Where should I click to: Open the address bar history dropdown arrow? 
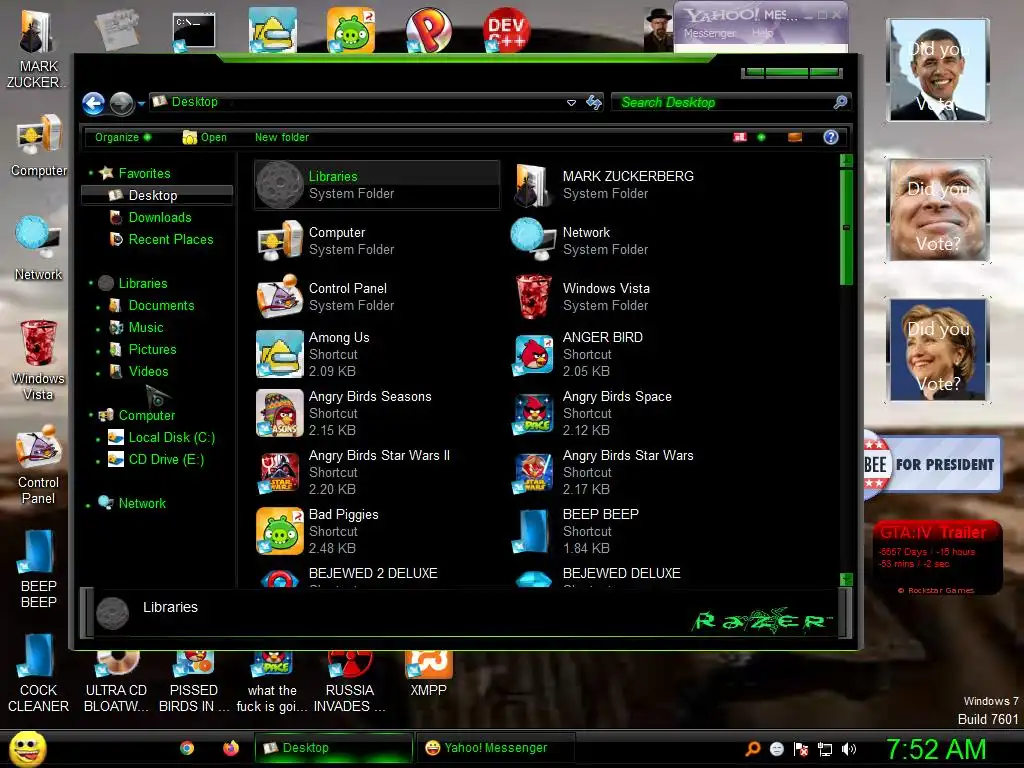[x=571, y=103]
